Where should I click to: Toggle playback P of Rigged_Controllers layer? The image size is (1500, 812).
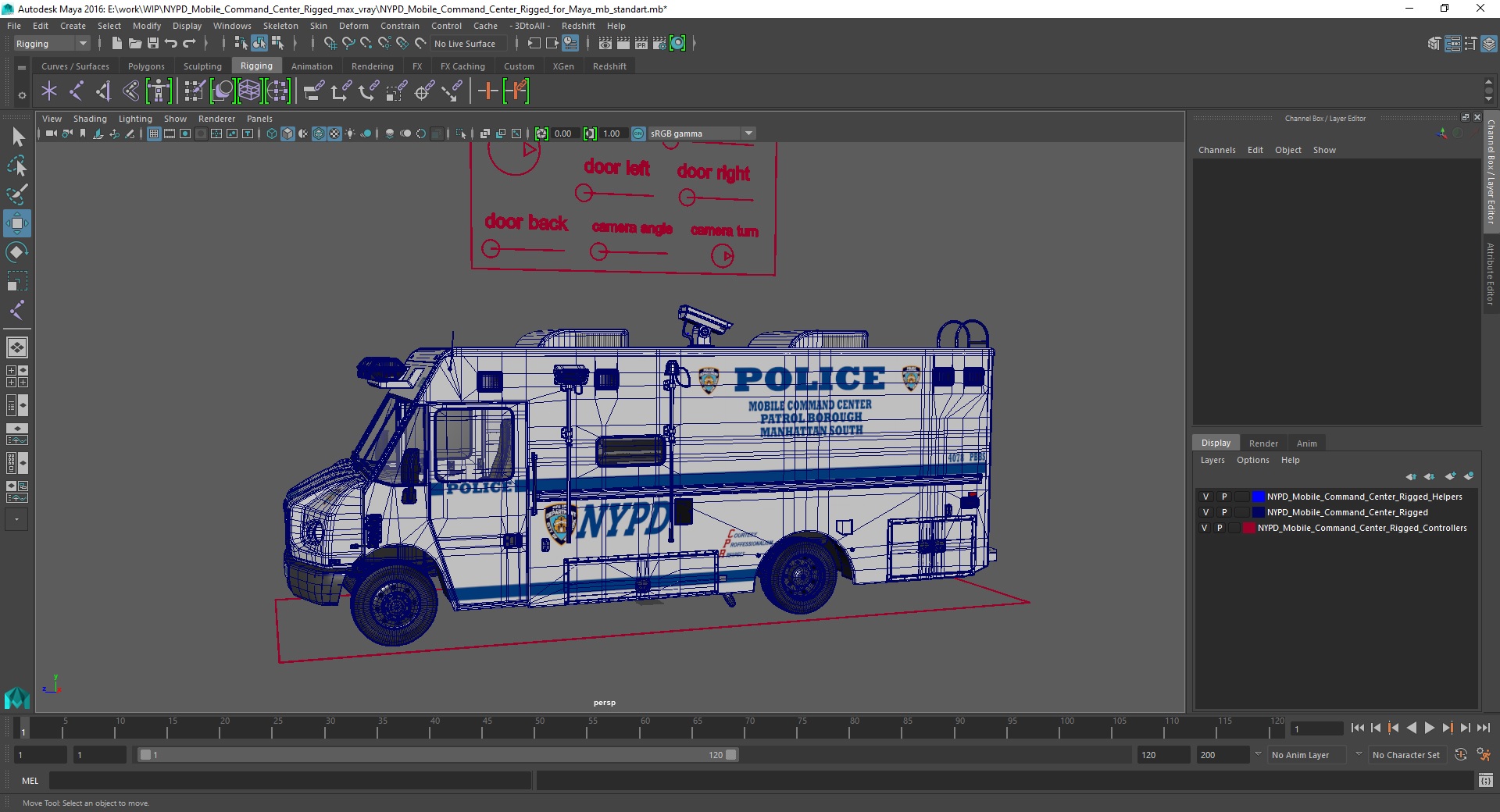(1220, 528)
